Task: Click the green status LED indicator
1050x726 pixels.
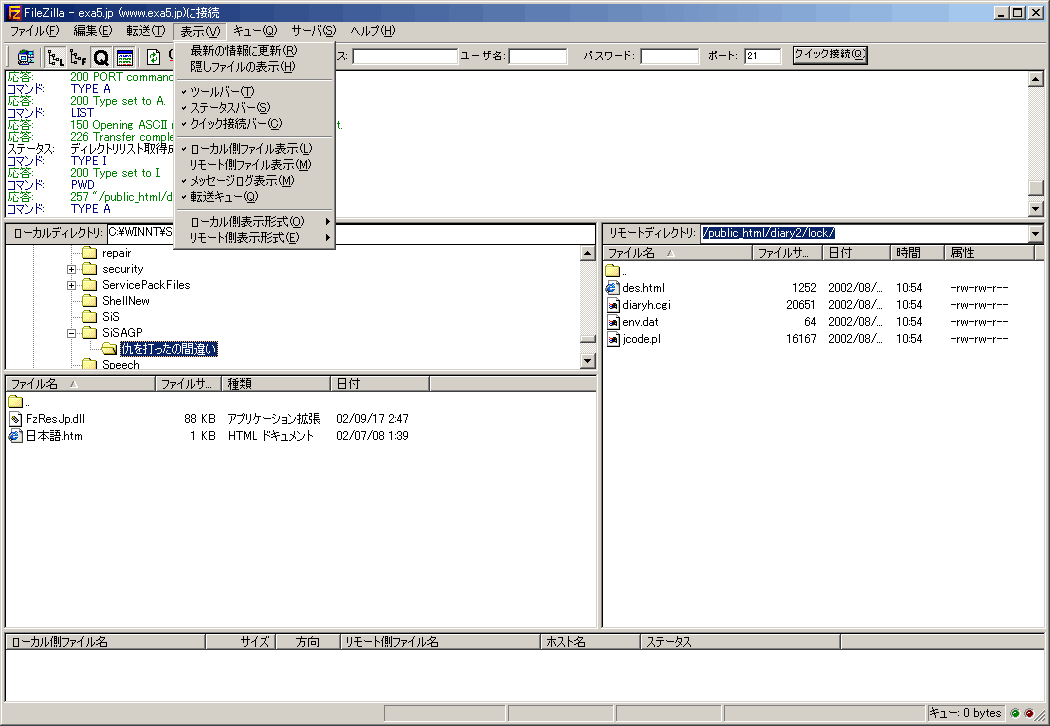Action: [x=1015, y=713]
